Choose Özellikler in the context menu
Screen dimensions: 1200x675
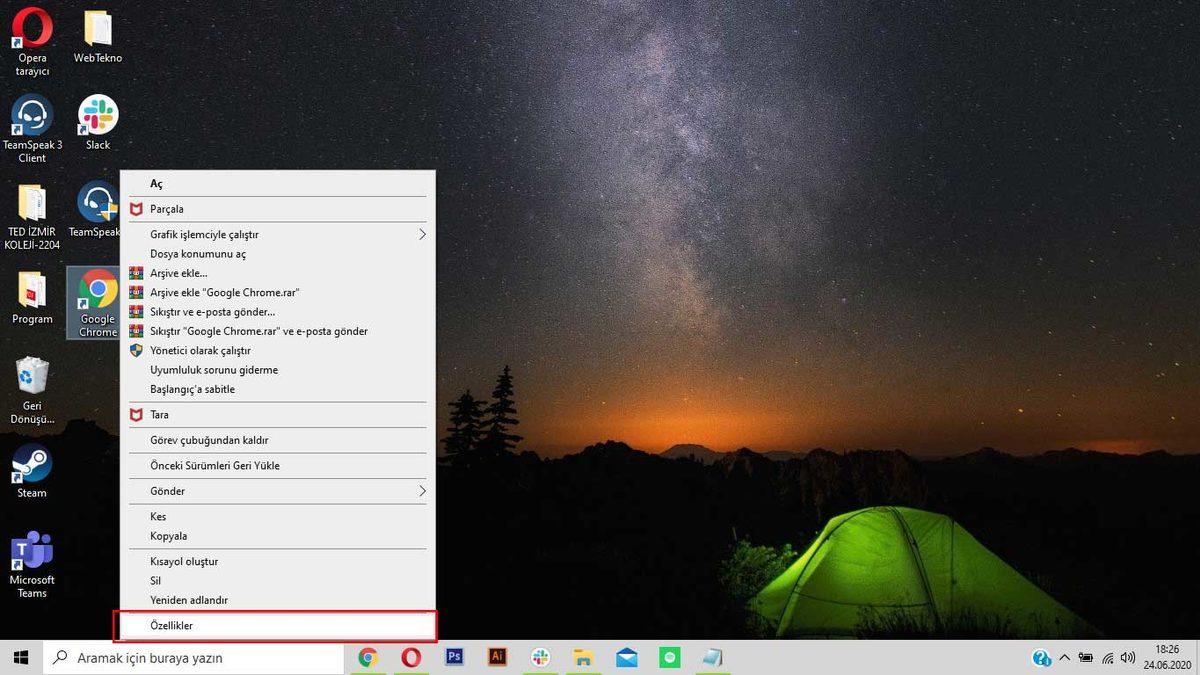pos(278,625)
